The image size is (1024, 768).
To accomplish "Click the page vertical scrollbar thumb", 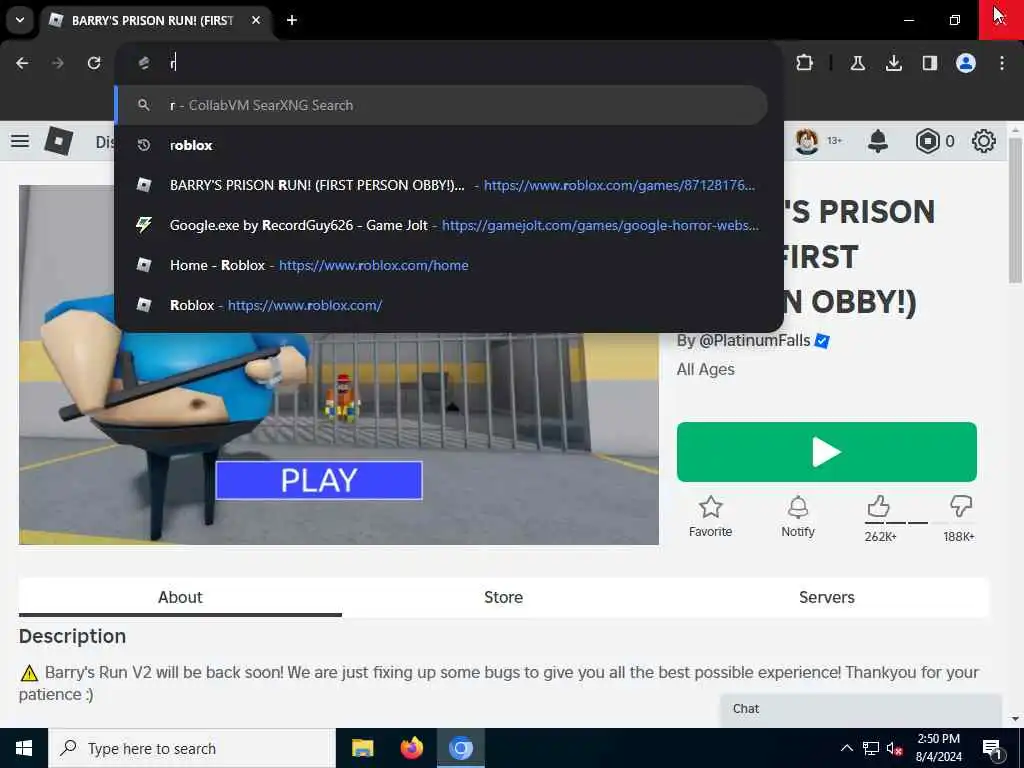I will [1015, 209].
